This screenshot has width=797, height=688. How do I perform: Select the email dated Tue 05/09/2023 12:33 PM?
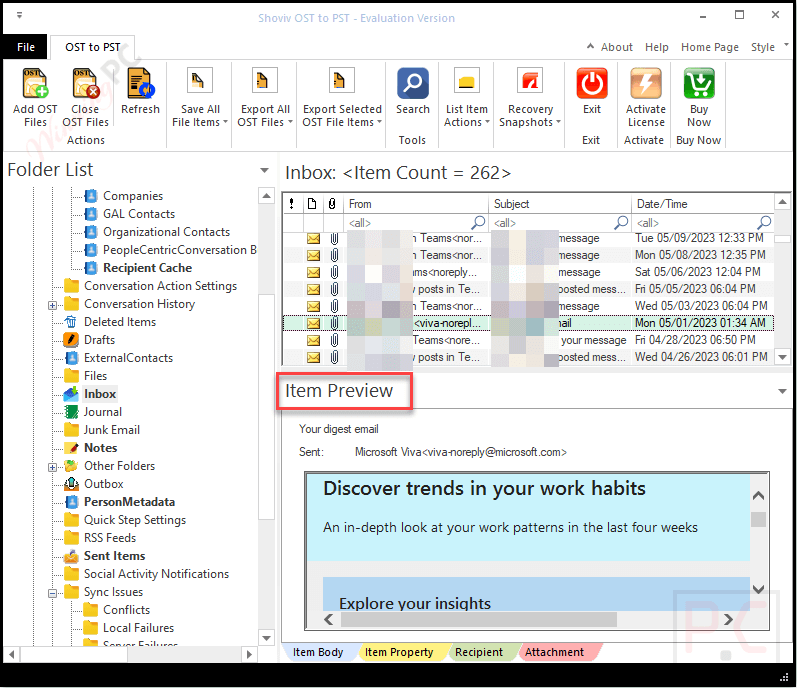pyautogui.click(x=528, y=238)
